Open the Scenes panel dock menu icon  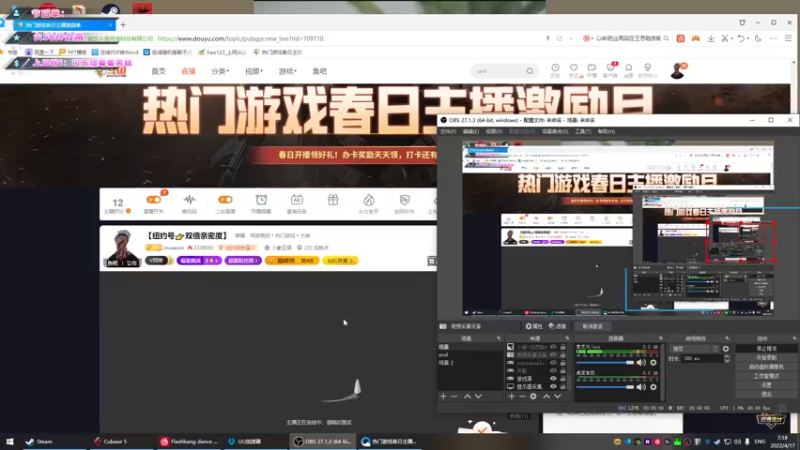tap(498, 338)
